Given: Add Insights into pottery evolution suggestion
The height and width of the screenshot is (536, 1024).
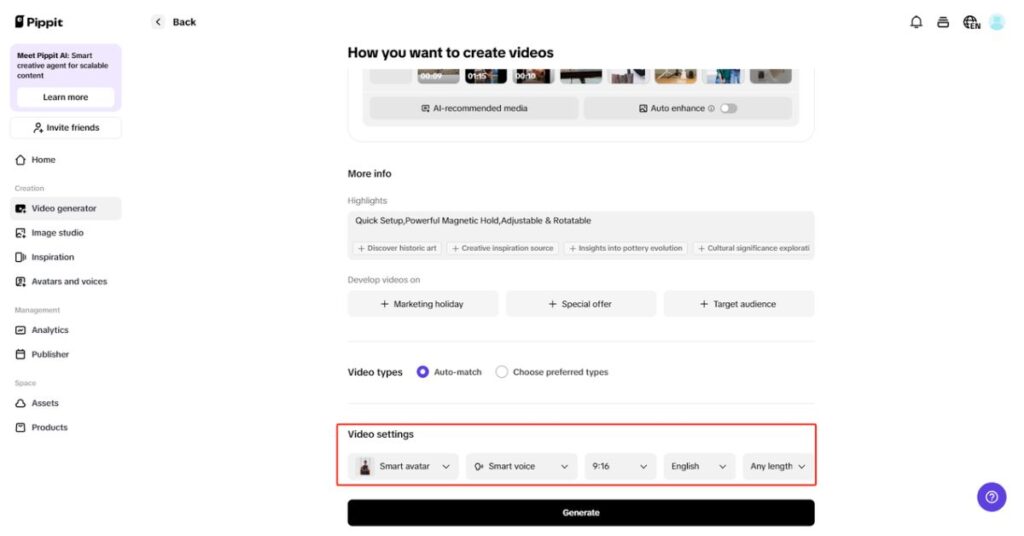Looking at the screenshot, I should pyautogui.click(x=625, y=249).
